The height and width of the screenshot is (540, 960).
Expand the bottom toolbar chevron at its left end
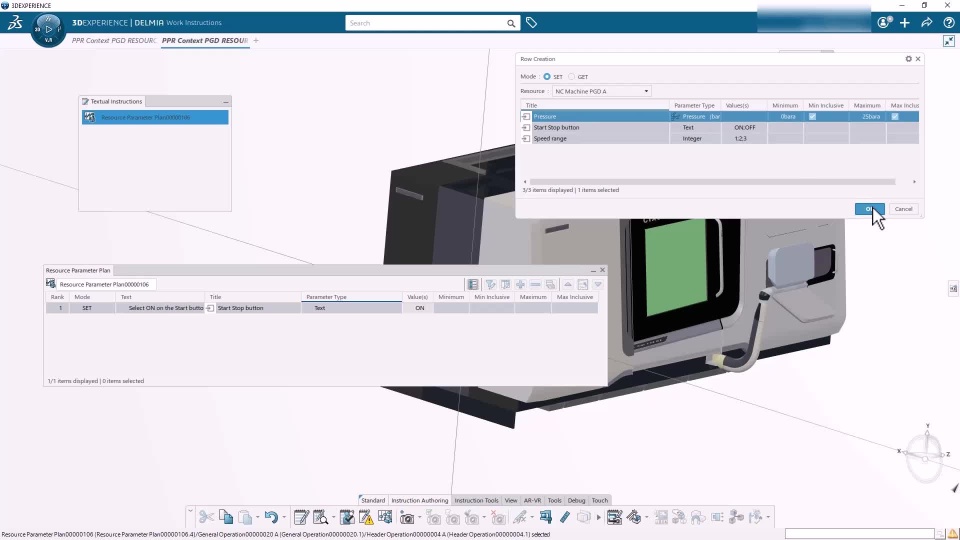(190, 511)
